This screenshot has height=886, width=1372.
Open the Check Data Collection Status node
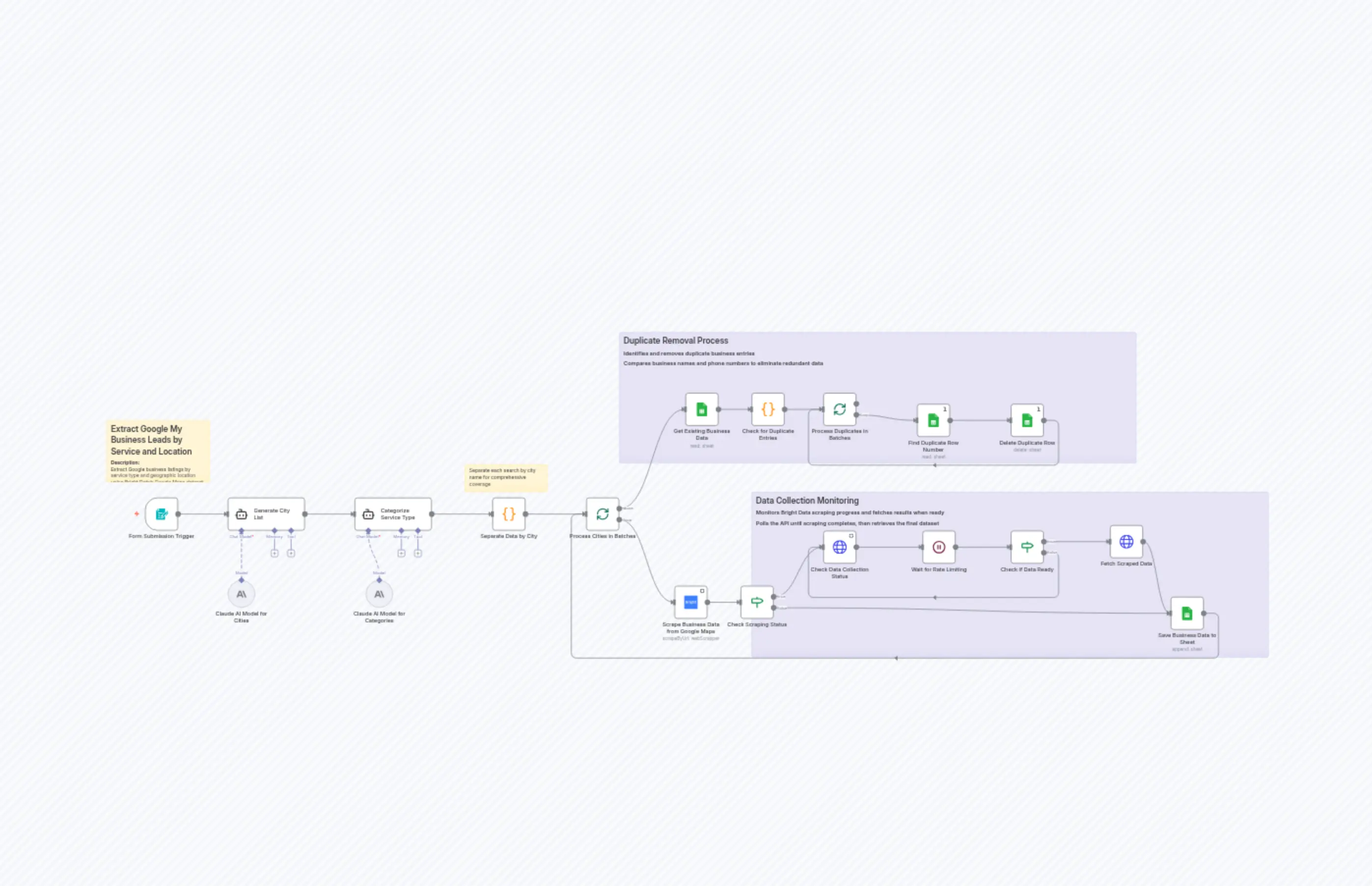pos(840,546)
